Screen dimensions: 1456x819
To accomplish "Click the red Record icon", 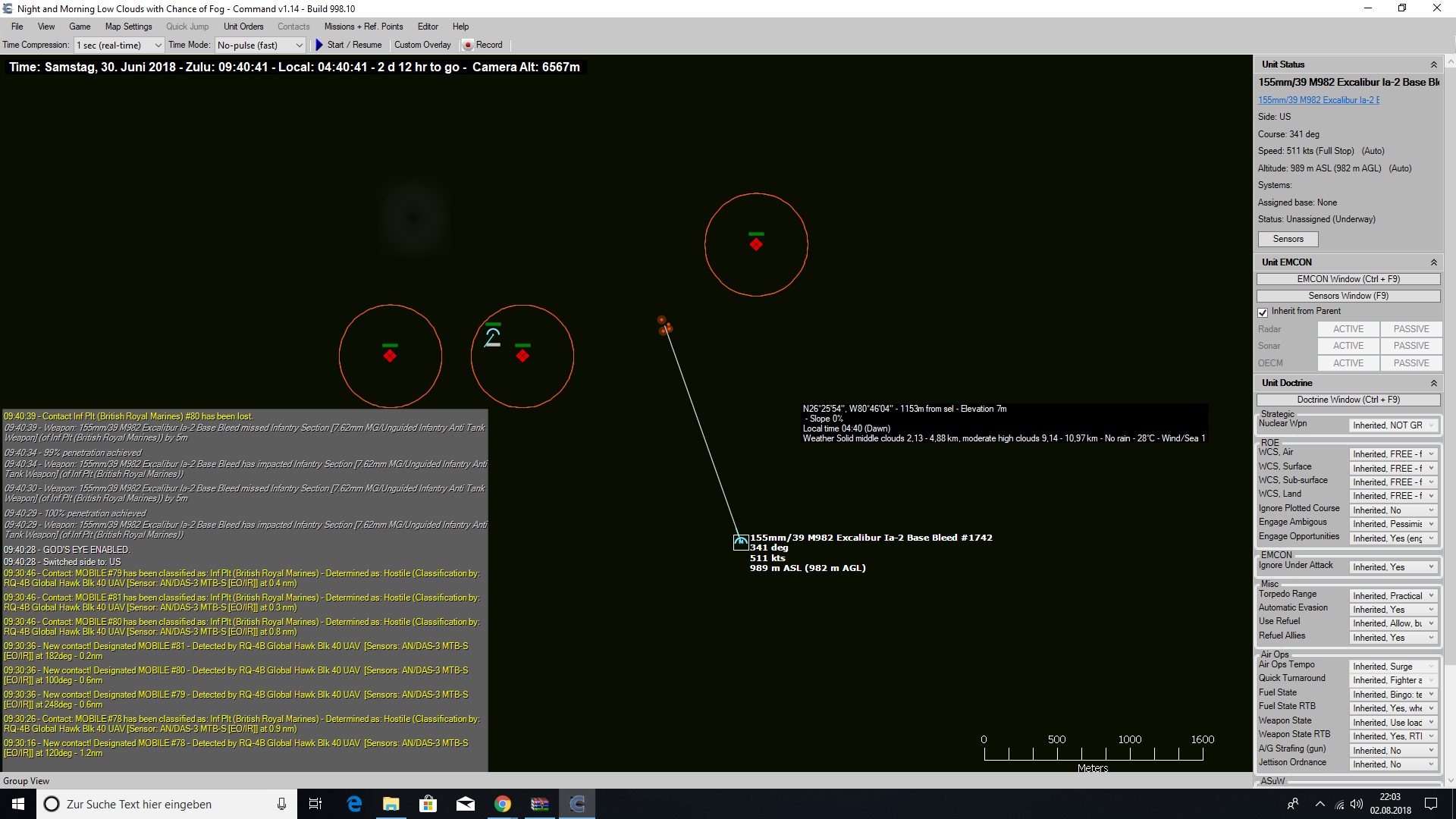I will point(468,45).
